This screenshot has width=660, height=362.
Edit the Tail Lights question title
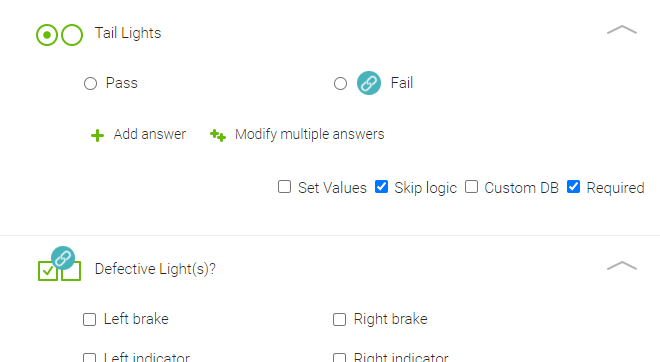click(x=128, y=33)
